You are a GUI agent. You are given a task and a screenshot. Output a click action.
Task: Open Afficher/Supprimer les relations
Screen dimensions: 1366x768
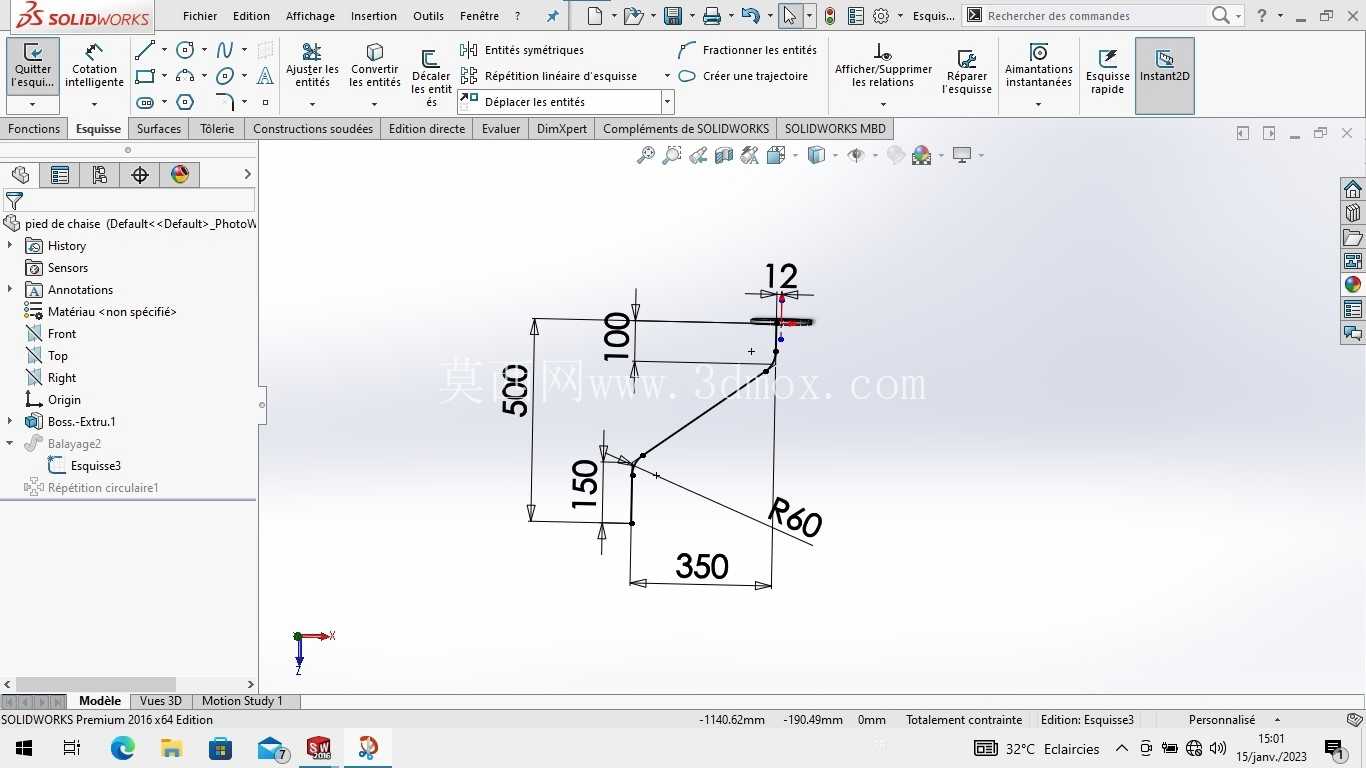coord(883,66)
